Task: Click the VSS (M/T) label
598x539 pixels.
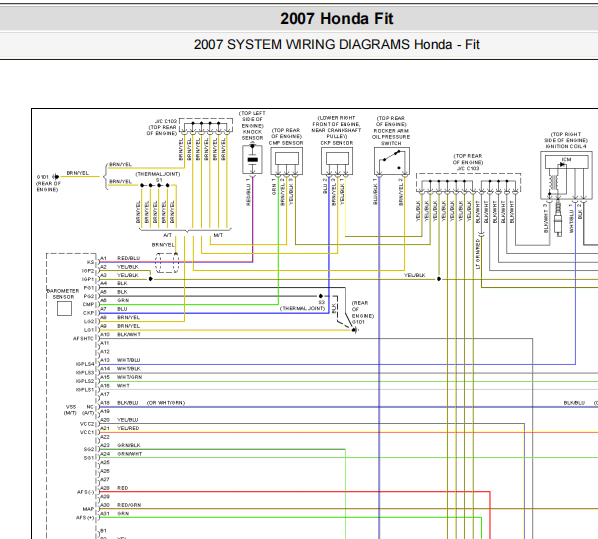Action: coord(71,410)
